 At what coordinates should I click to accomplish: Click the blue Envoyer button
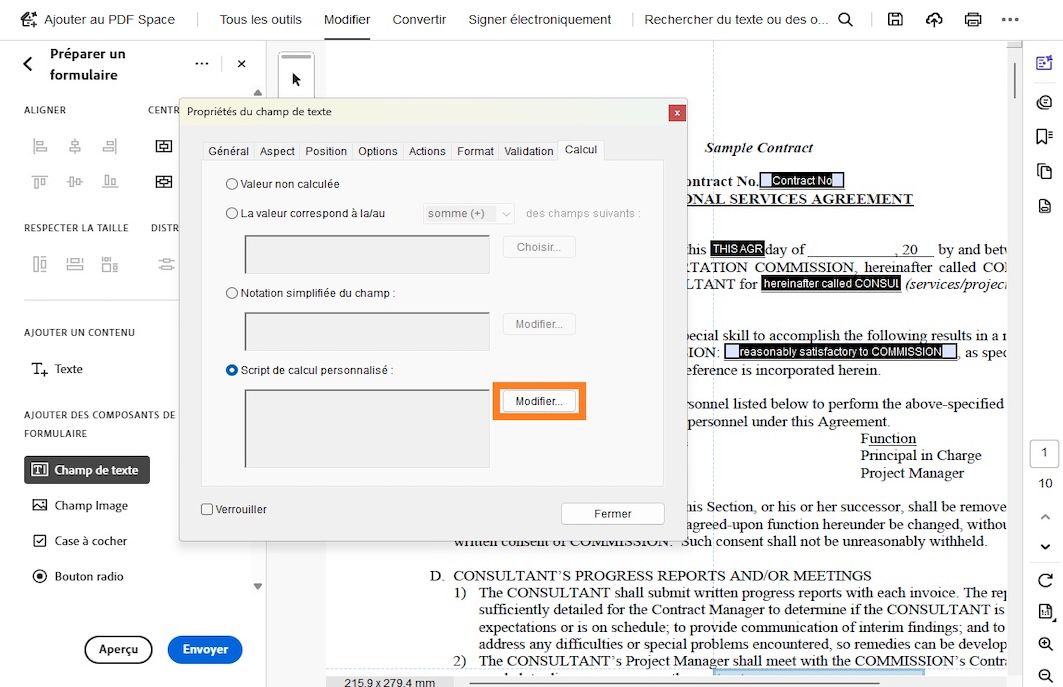[204, 649]
